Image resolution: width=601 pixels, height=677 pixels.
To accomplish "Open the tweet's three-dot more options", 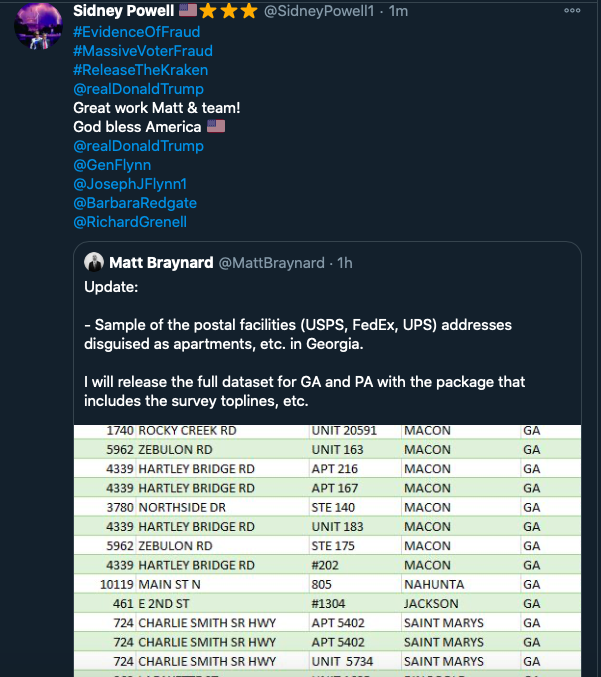I will pos(571,11).
